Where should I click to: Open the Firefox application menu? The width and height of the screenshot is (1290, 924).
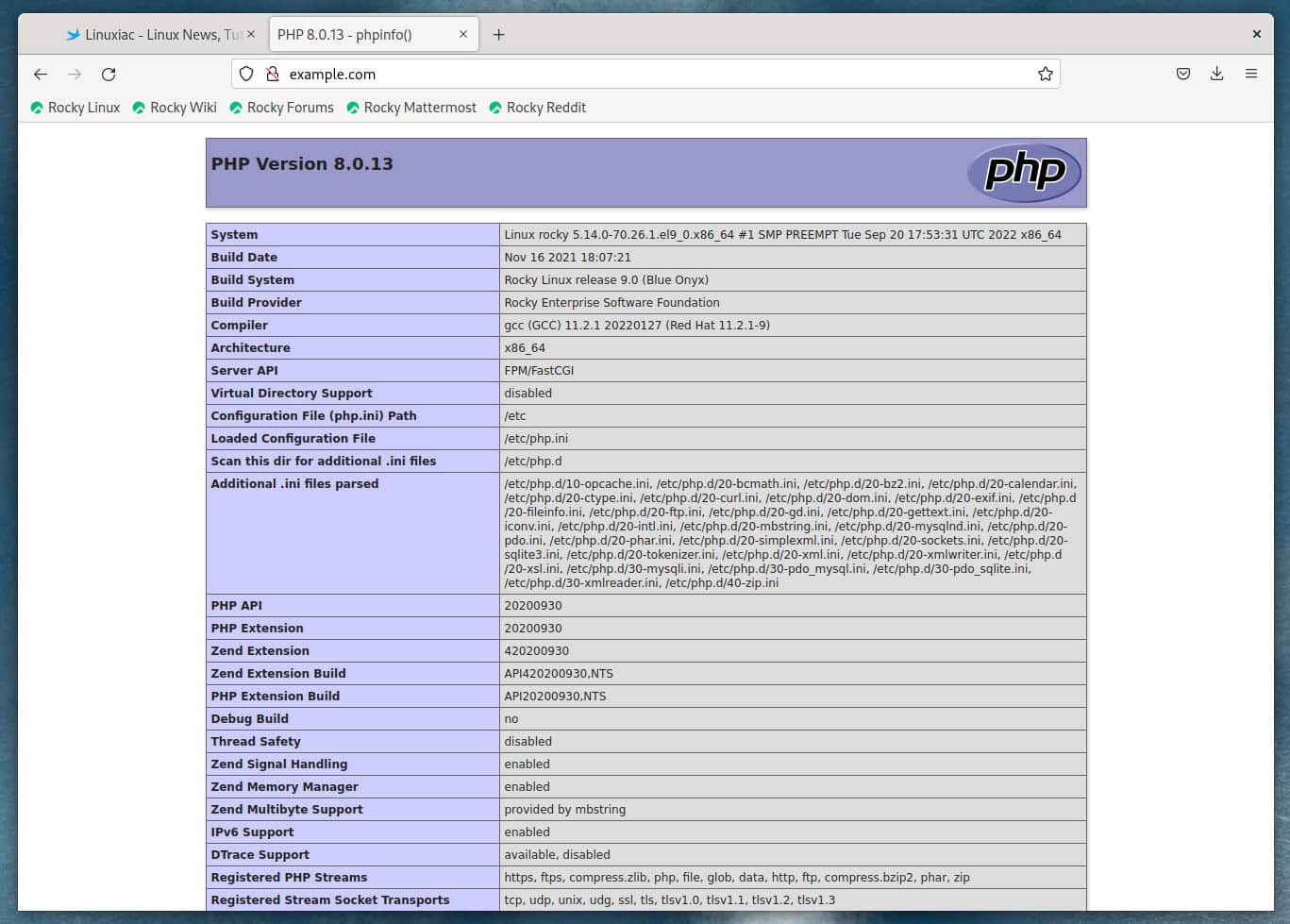(x=1251, y=74)
